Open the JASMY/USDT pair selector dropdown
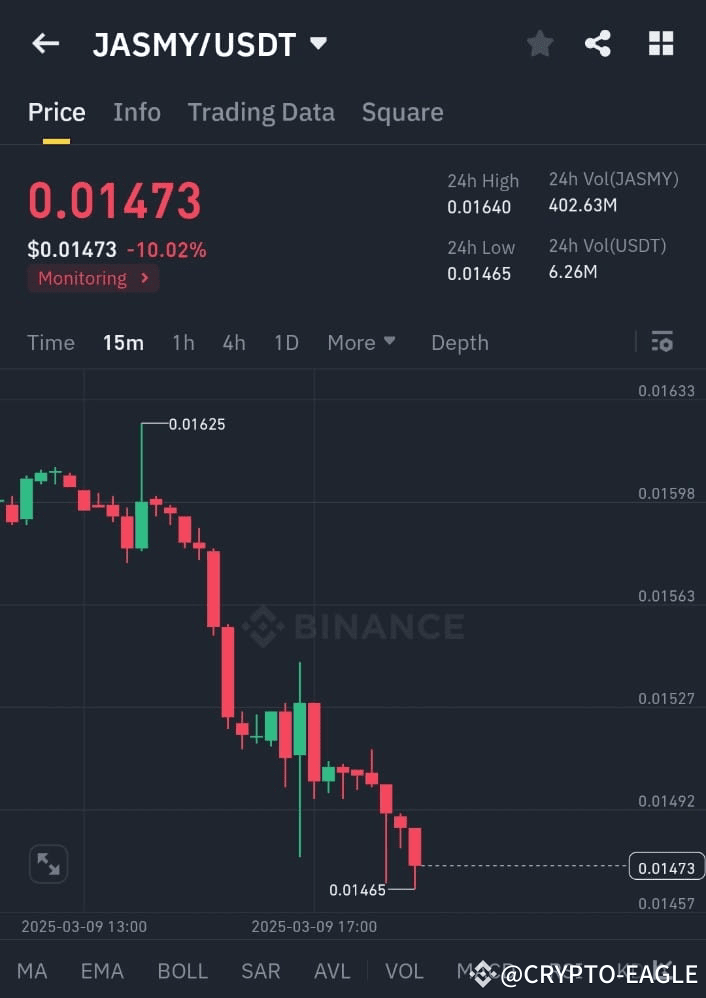Image resolution: width=706 pixels, height=998 pixels. (x=208, y=43)
